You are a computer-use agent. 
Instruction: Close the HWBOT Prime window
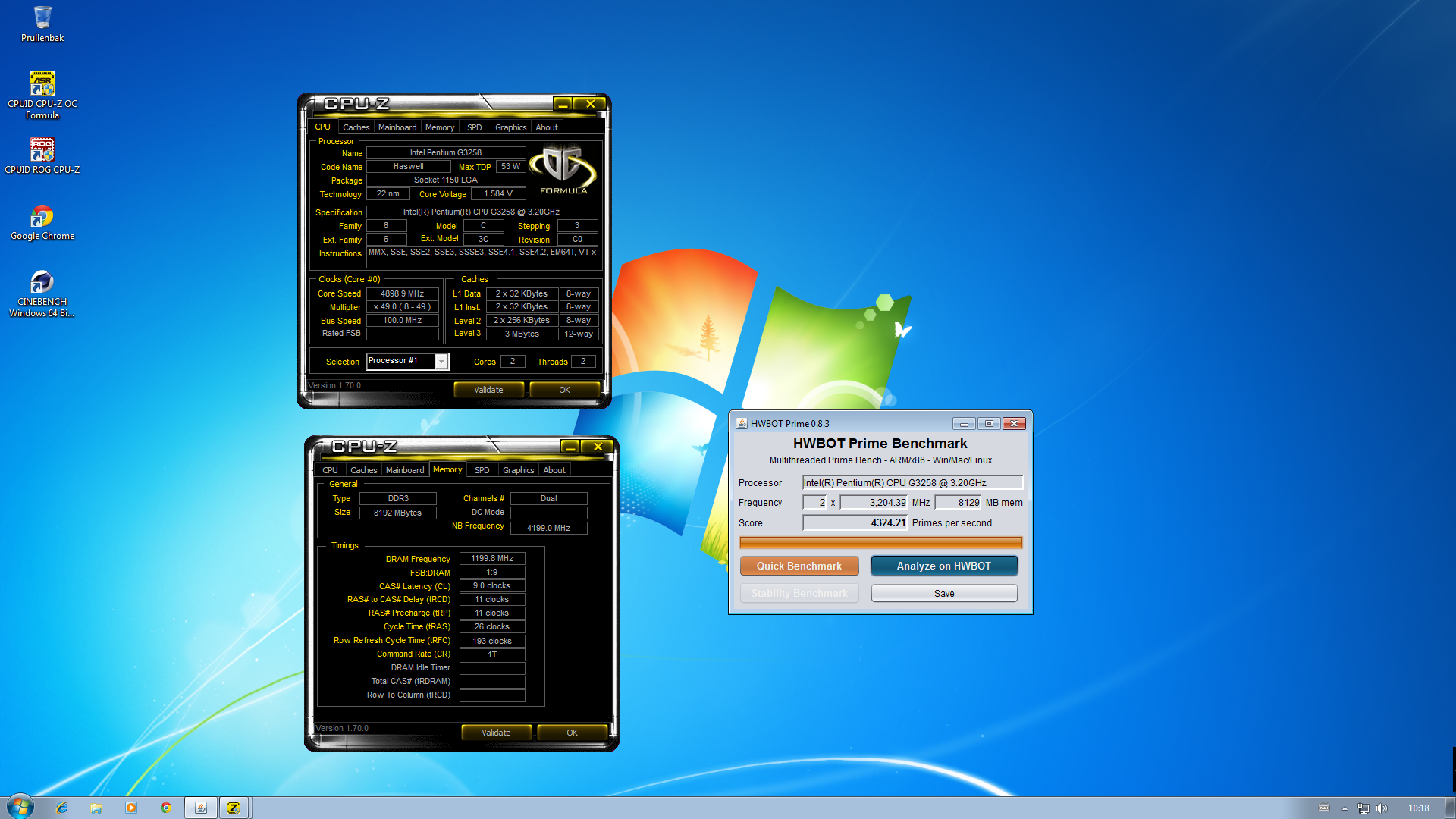[x=1014, y=423]
